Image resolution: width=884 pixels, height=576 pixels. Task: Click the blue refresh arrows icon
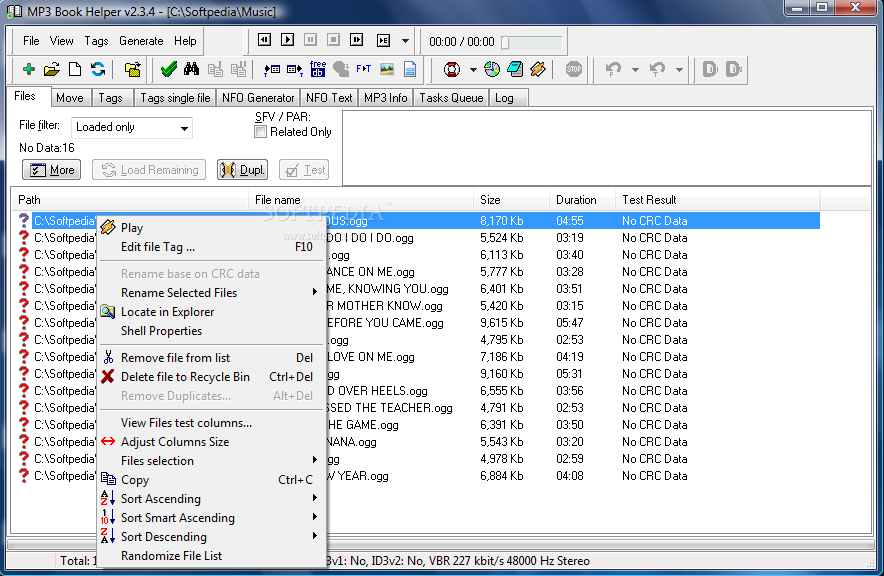pos(98,69)
